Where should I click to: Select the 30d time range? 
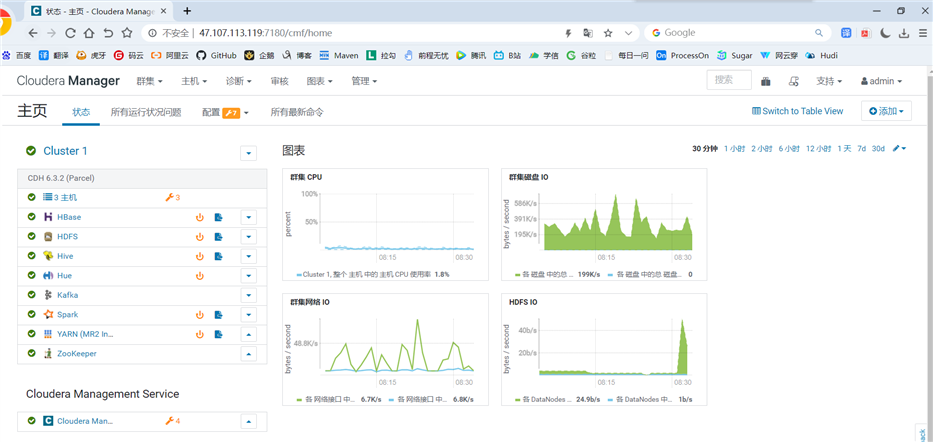pyautogui.click(x=878, y=149)
